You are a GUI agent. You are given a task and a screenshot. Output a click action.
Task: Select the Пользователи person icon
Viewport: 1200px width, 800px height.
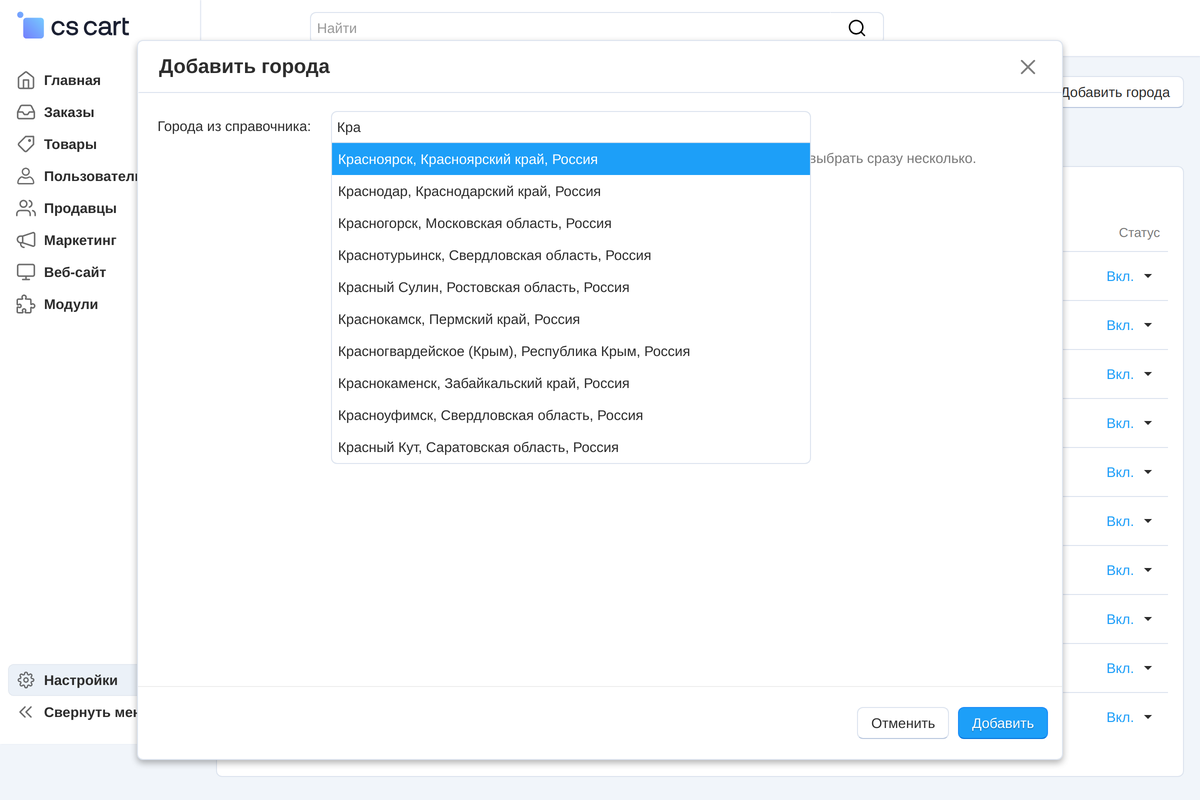click(26, 176)
